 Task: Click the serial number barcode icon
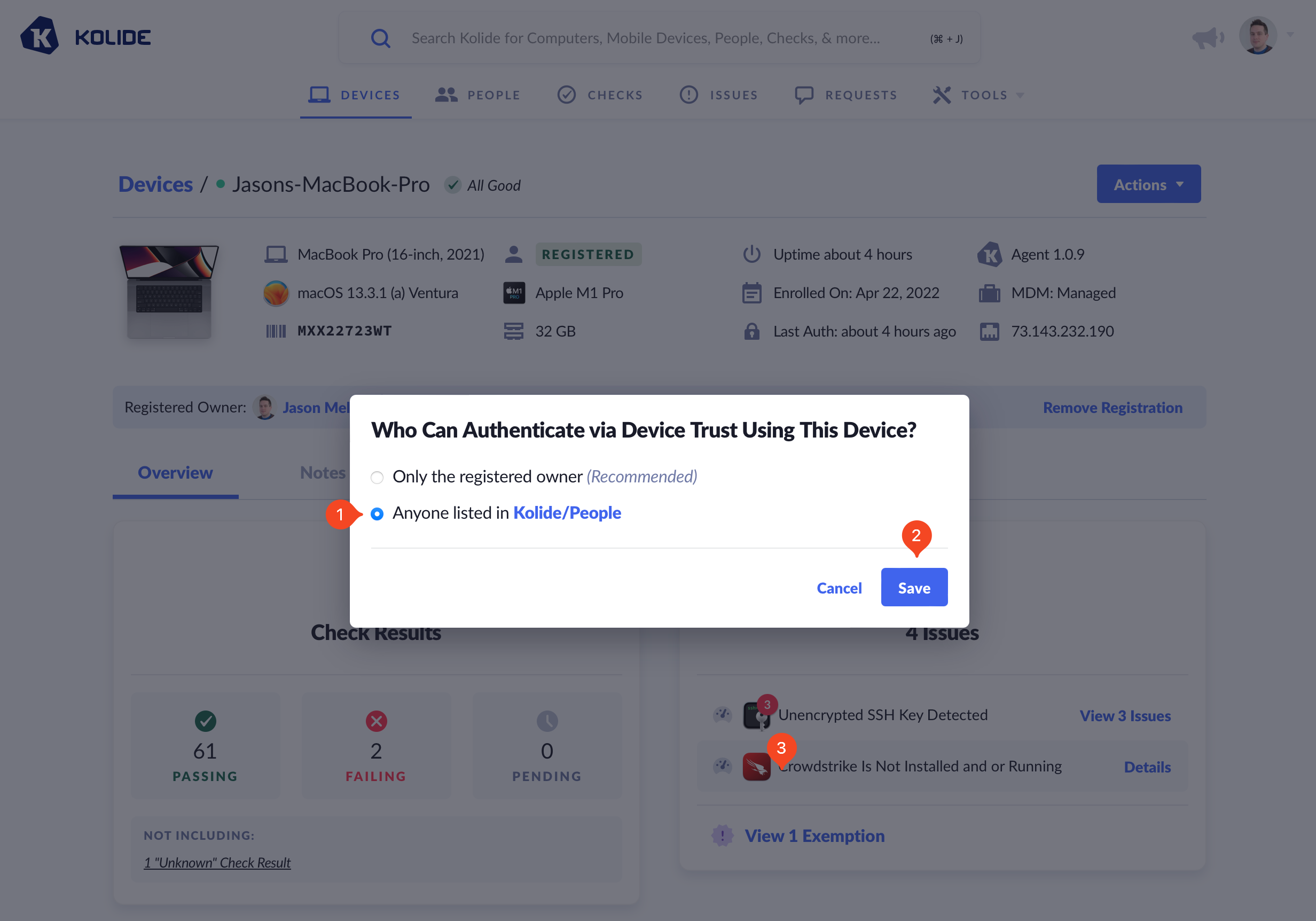[276, 331]
